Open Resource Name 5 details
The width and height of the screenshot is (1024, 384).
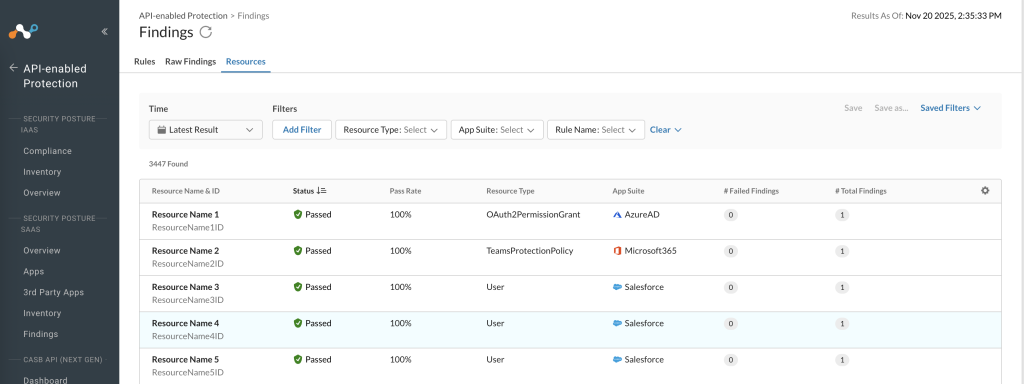point(185,360)
